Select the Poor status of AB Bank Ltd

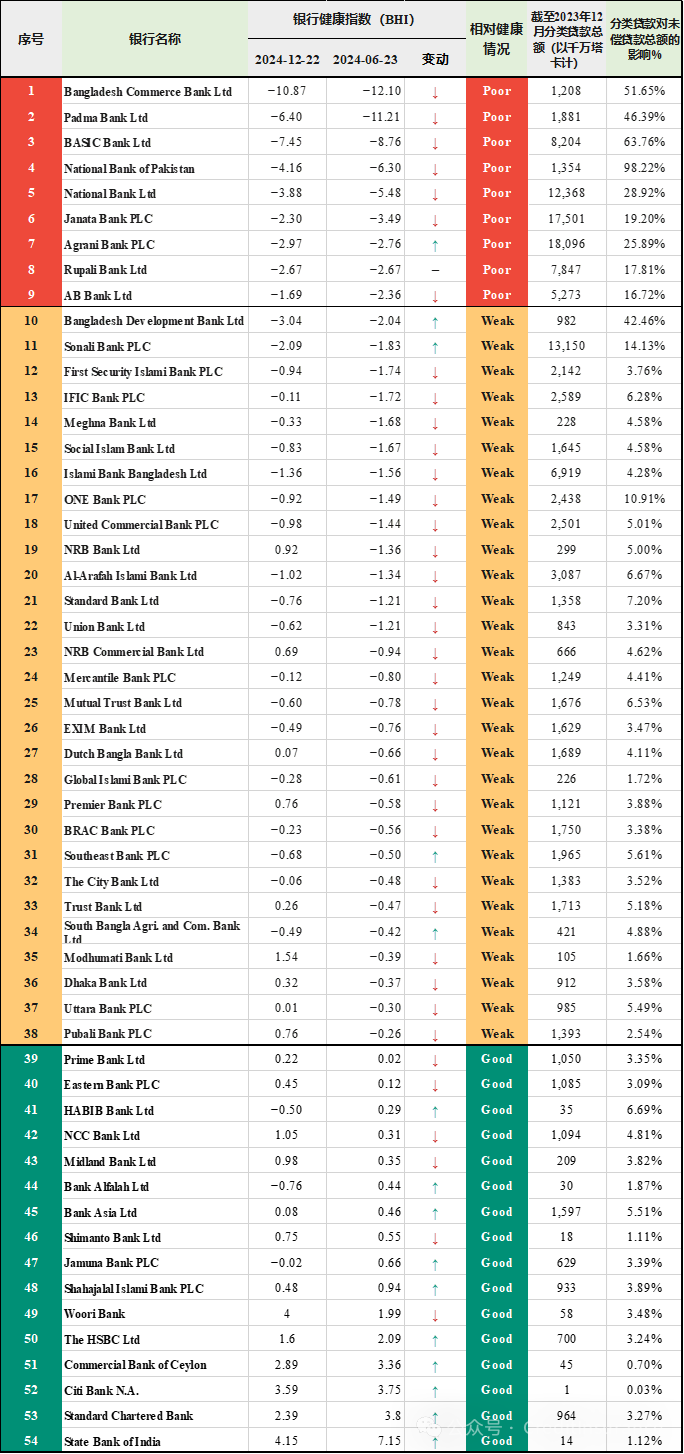pos(497,295)
